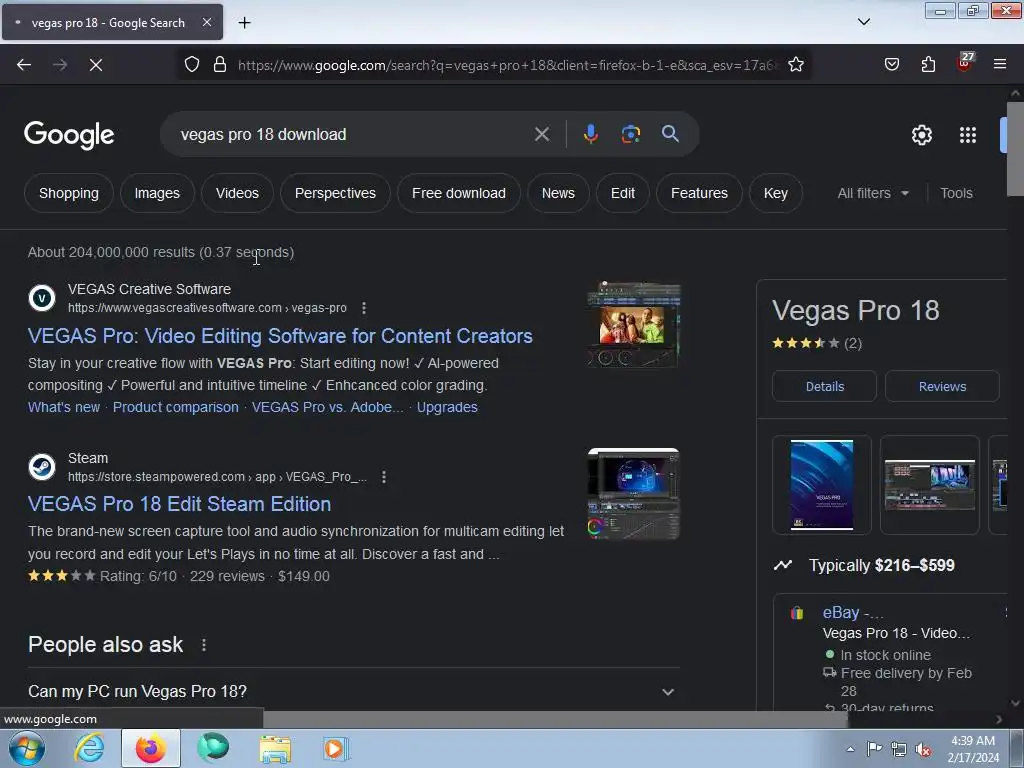The image size is (1024, 768).
Task: Click the Steam site favicon
Action: click(42, 468)
